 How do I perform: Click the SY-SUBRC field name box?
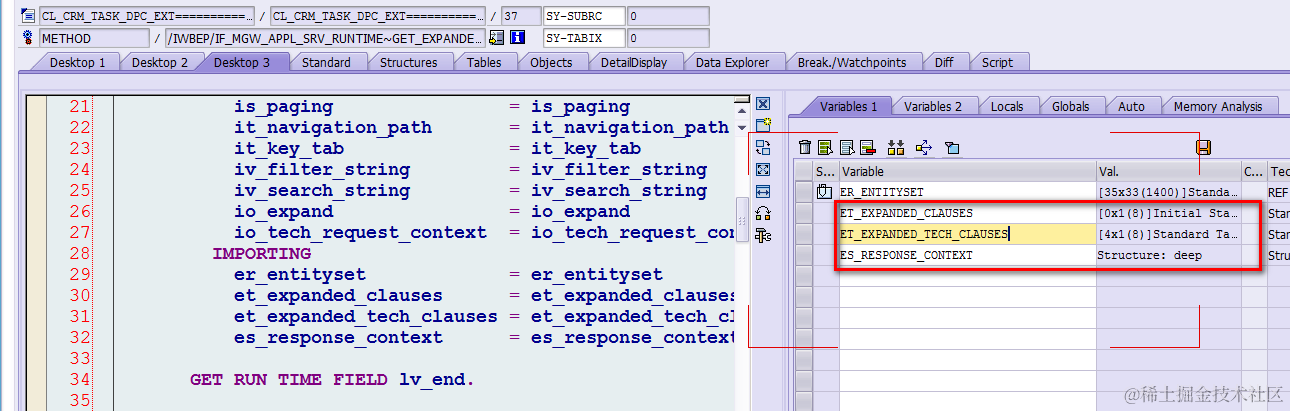(x=585, y=16)
